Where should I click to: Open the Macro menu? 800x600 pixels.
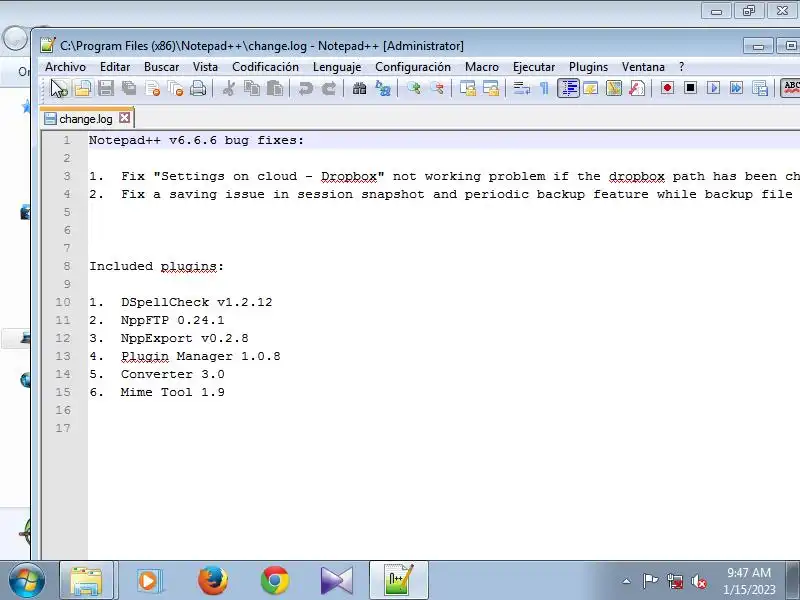pos(482,67)
